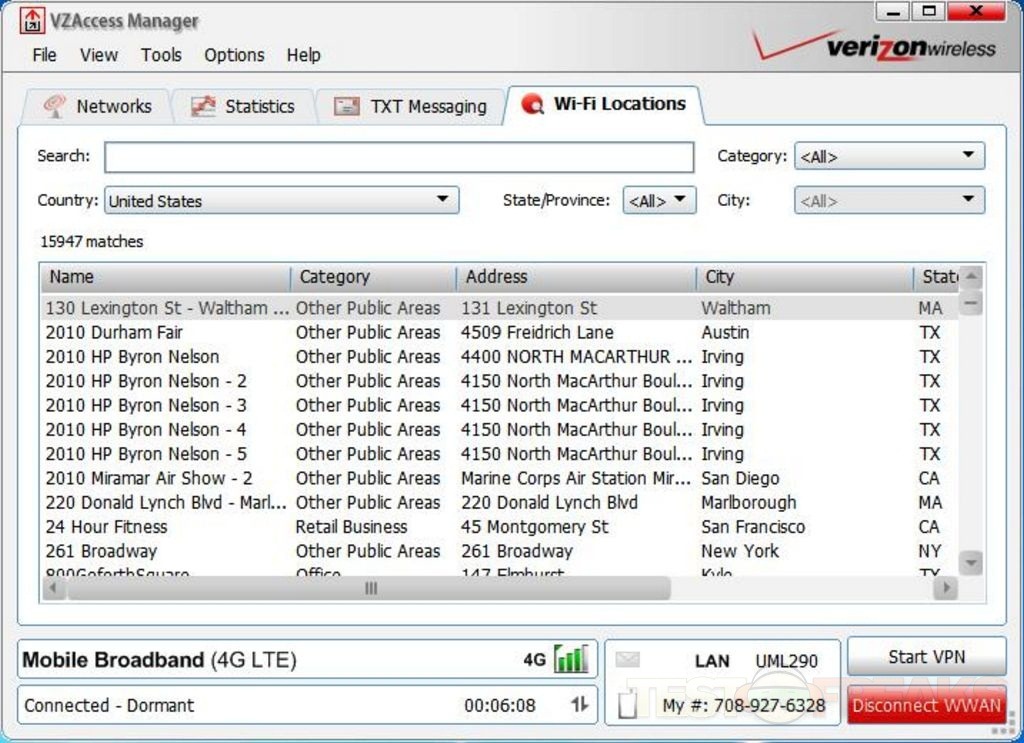Click the horizontal scrollbar left arrow
Screen dimensions: 1024x743
(54, 589)
